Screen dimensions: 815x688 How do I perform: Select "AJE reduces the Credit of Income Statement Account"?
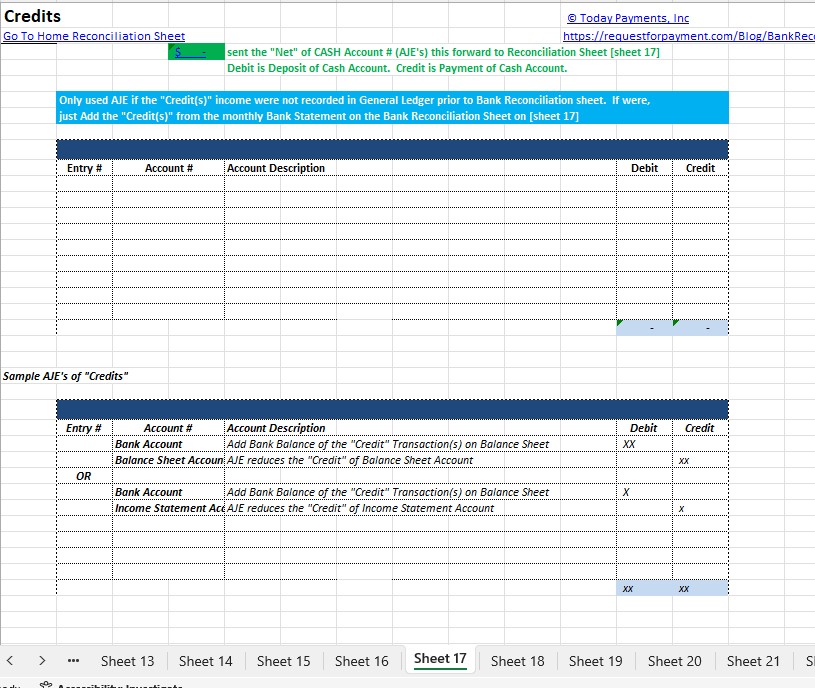click(360, 508)
